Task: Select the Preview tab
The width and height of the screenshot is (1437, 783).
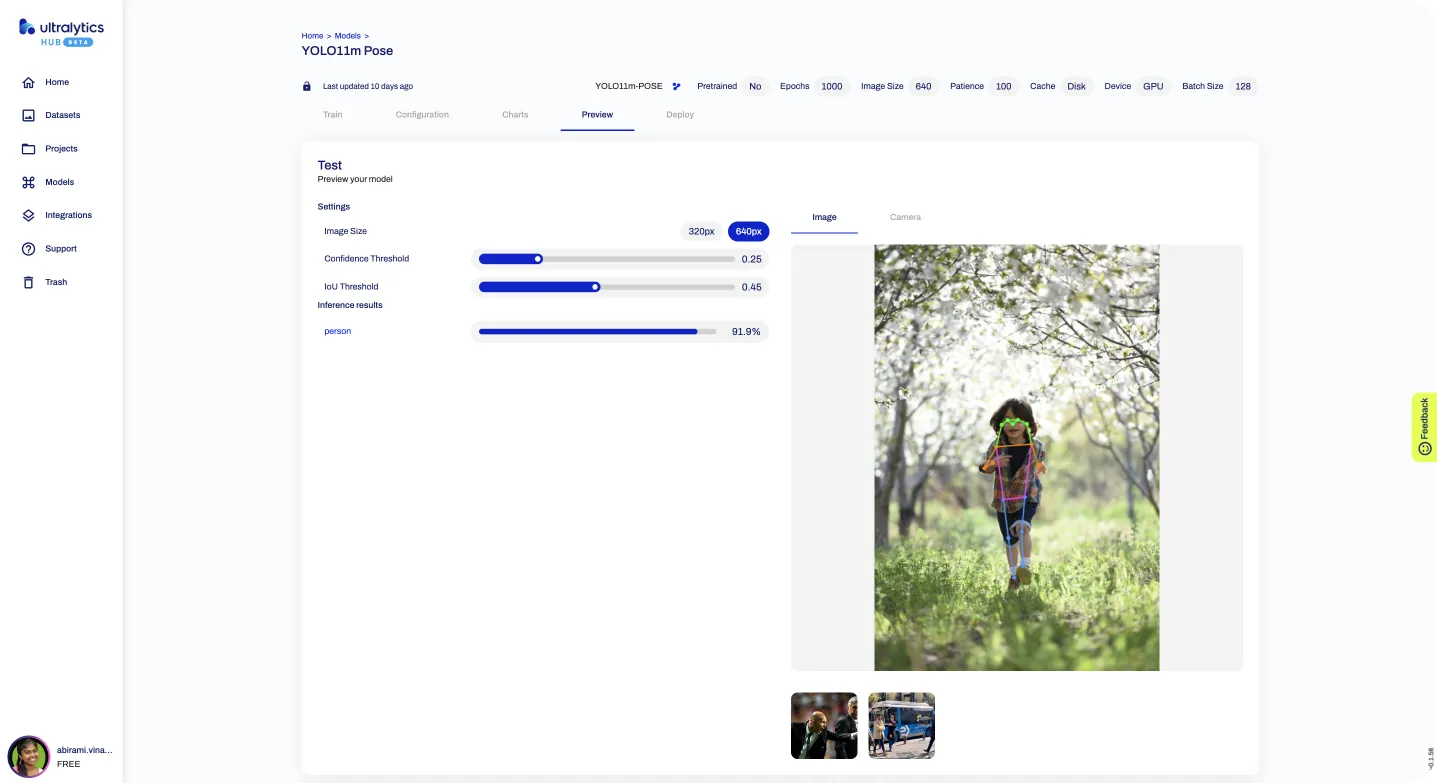Action: coord(597,115)
